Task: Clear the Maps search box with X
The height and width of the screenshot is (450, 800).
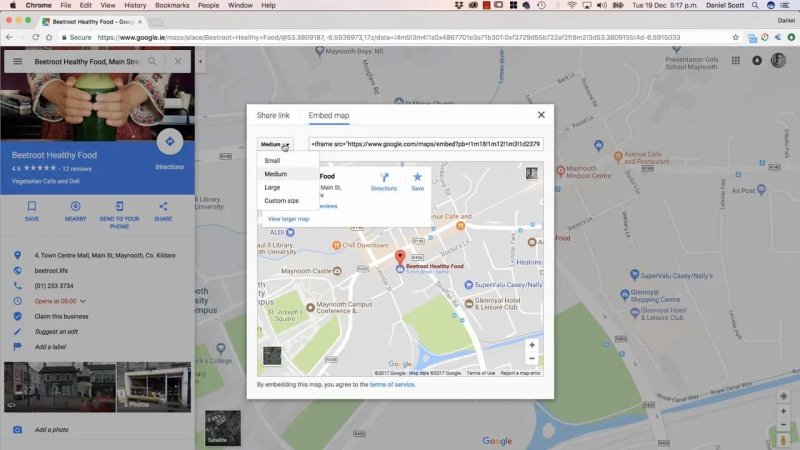Action: tap(178, 61)
